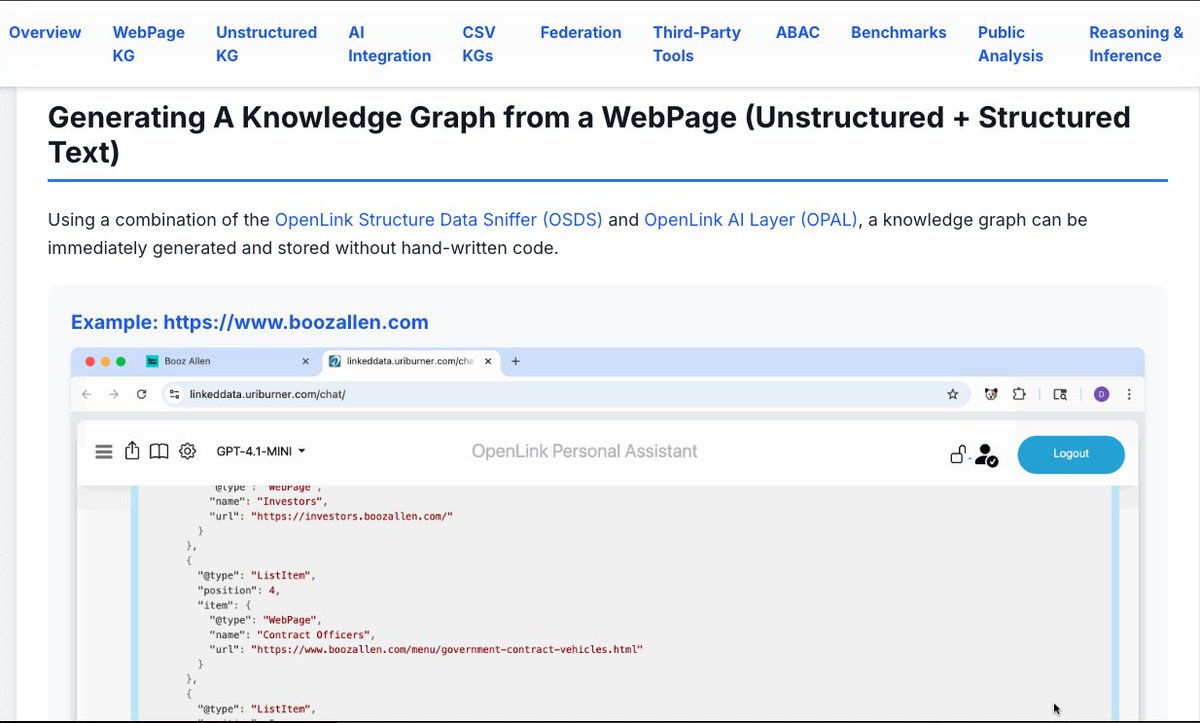Open the settings gear in the assistant toolbar
Viewport: 1200px width, 723px height.
pyautogui.click(x=187, y=452)
